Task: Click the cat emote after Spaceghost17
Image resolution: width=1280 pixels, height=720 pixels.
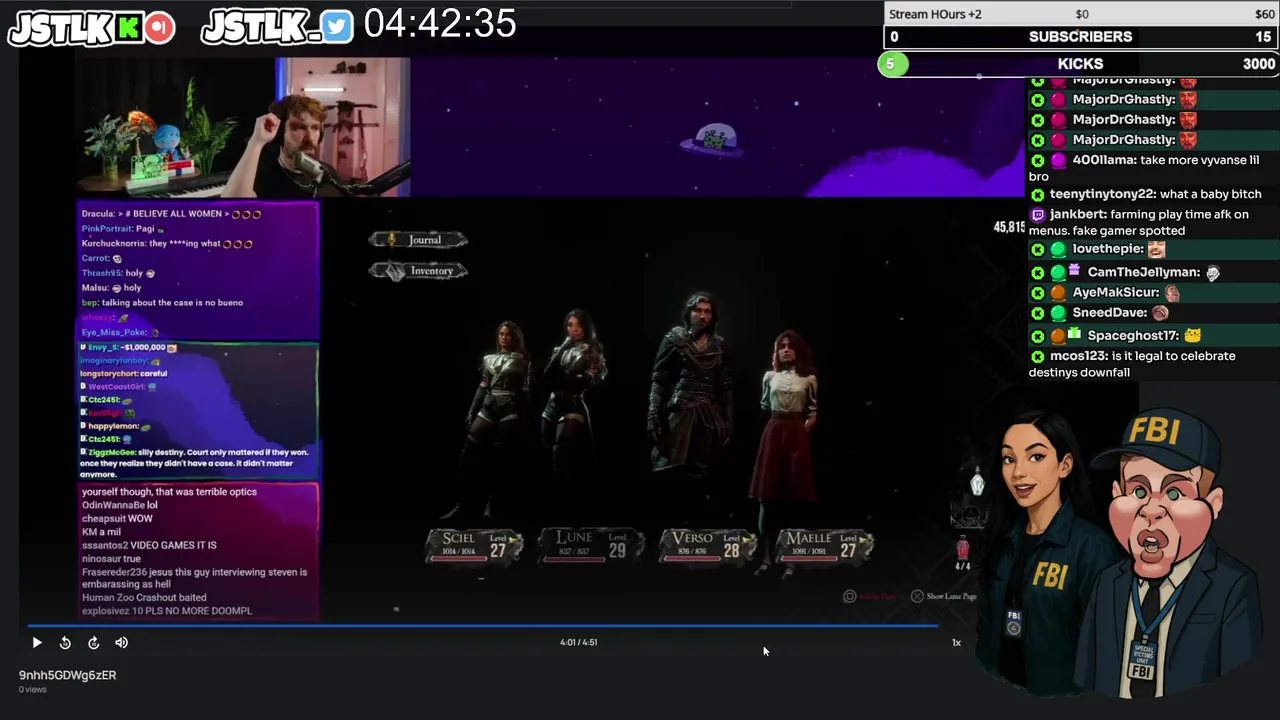Action: 1193,335
